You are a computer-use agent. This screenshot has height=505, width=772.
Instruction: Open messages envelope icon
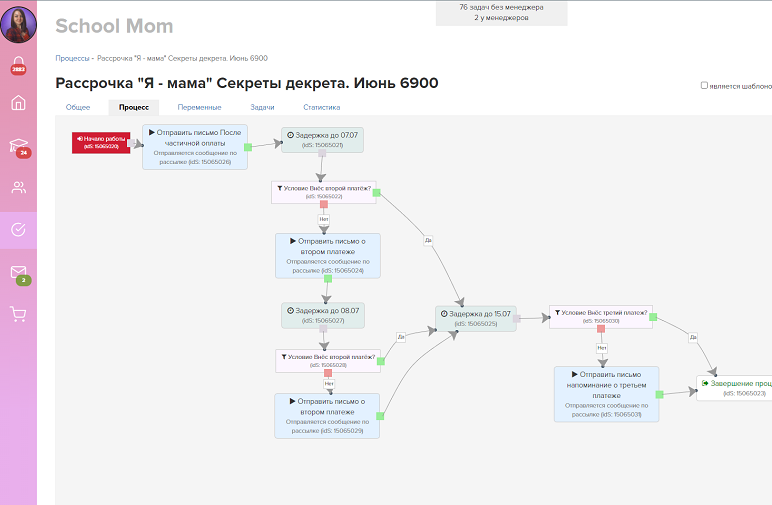point(18,272)
